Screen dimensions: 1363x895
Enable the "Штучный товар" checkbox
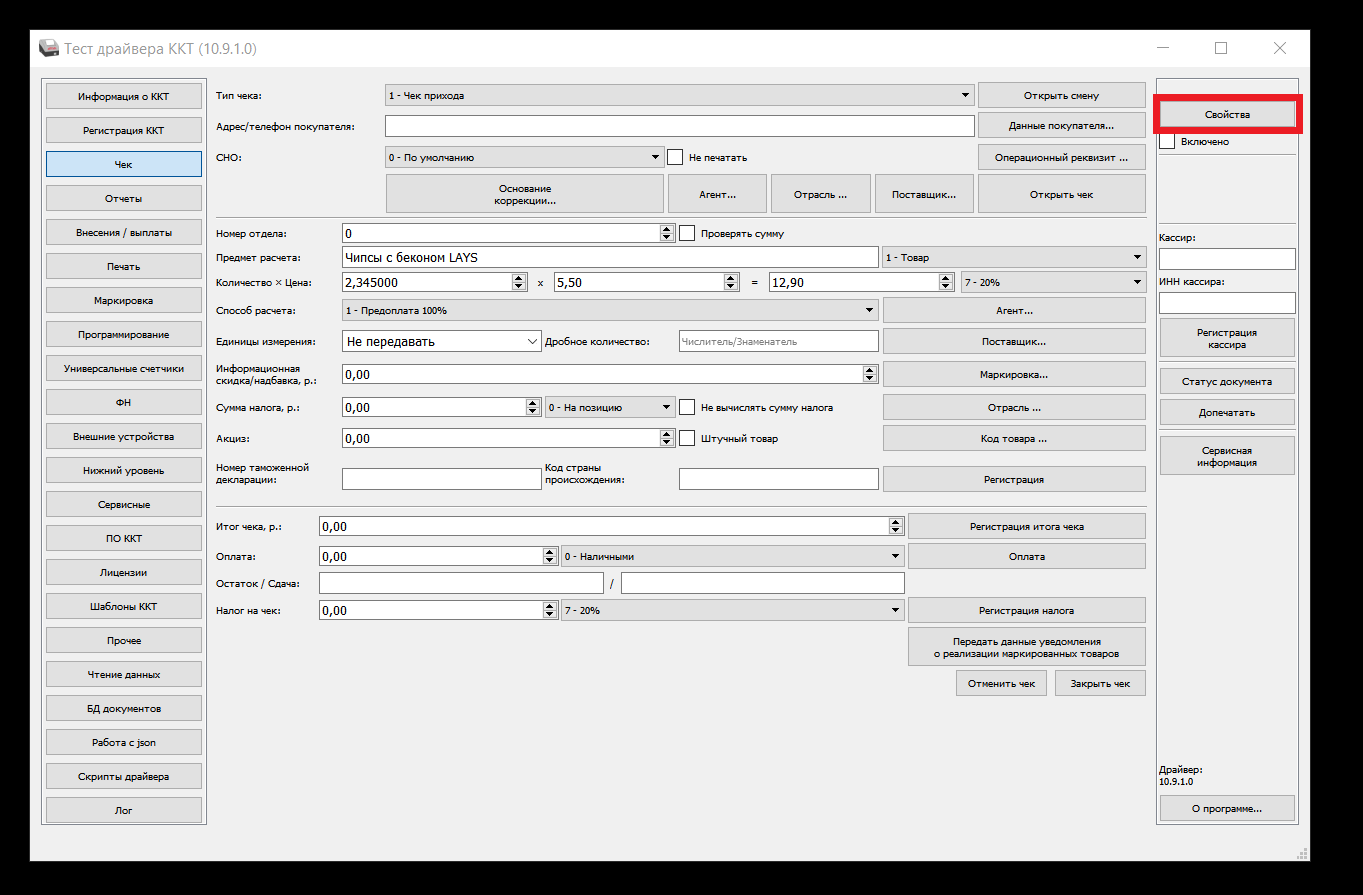coord(687,438)
